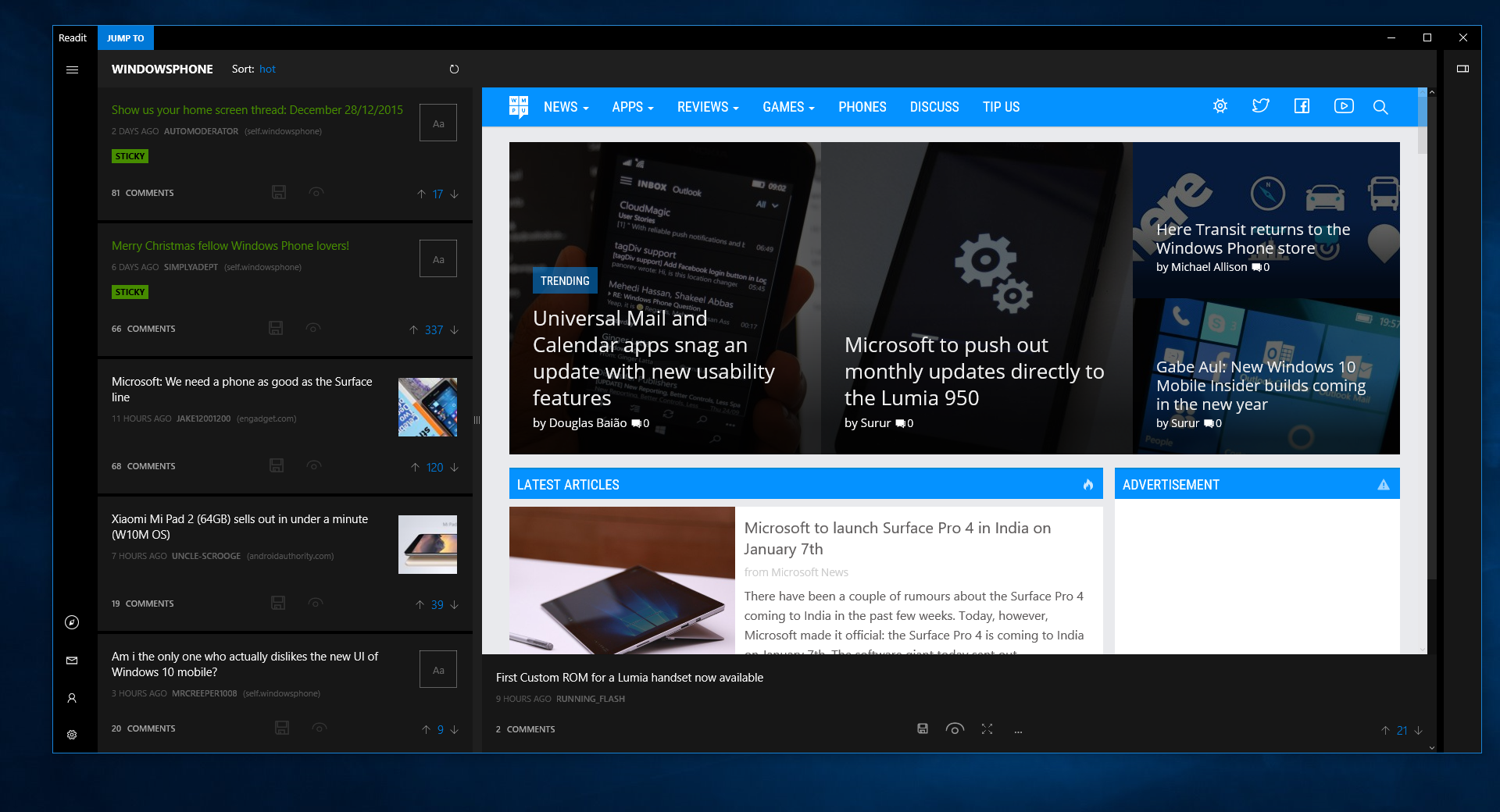This screenshot has width=1500, height=812.
Task: Open more options ellipsis for Custom ROM post
Action: [x=1018, y=731]
